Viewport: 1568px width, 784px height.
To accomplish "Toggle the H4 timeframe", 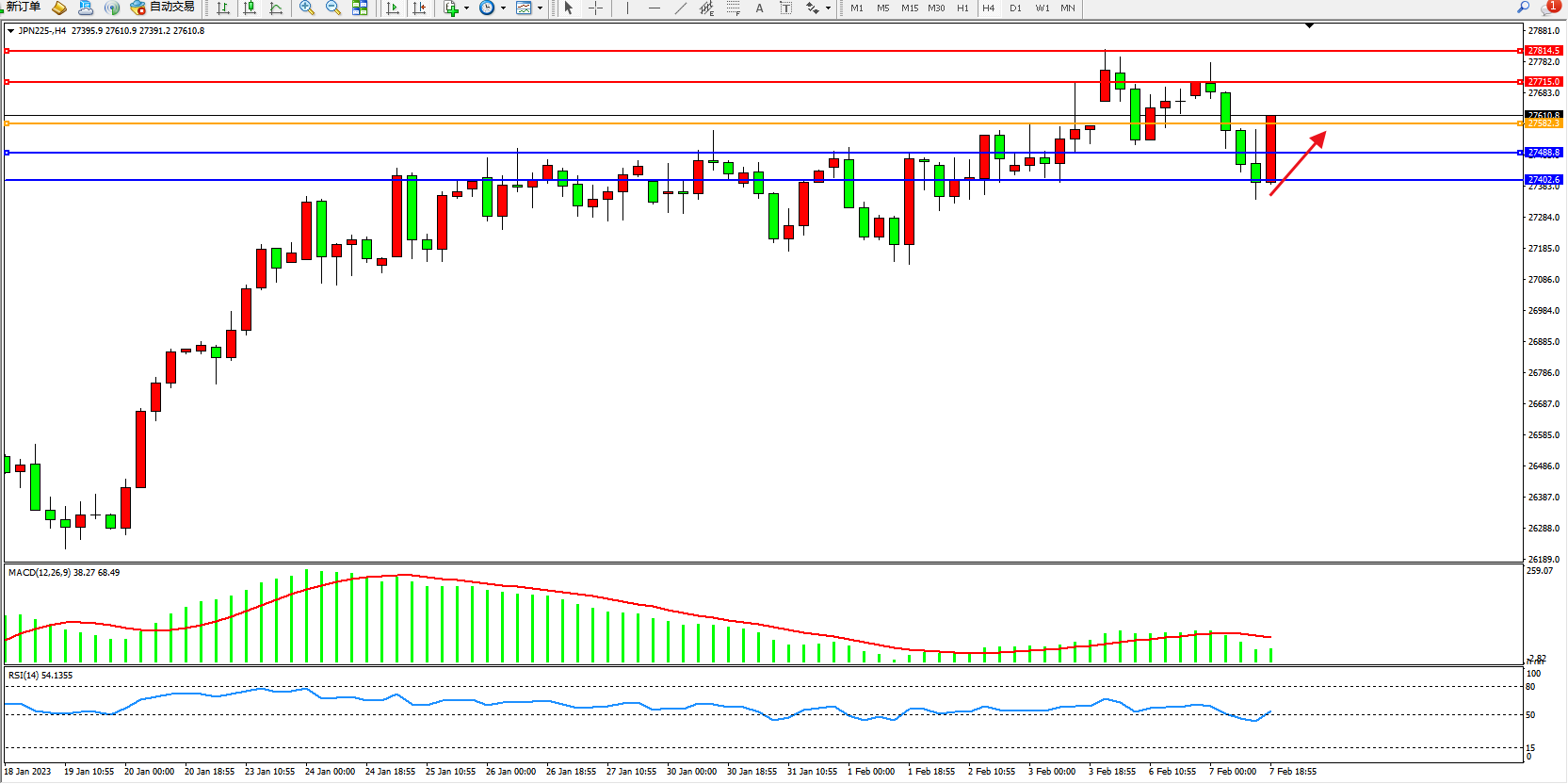I will click(x=988, y=8).
